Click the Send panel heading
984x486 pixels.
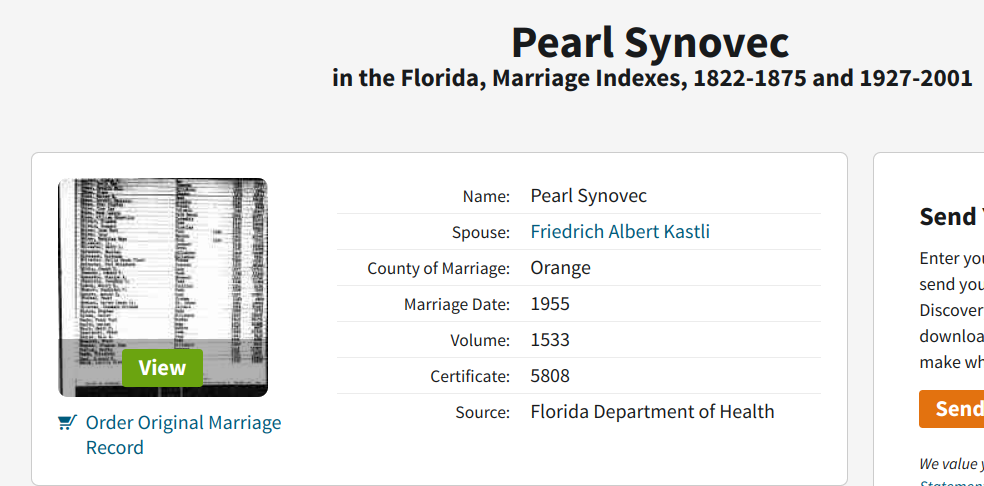(x=951, y=217)
